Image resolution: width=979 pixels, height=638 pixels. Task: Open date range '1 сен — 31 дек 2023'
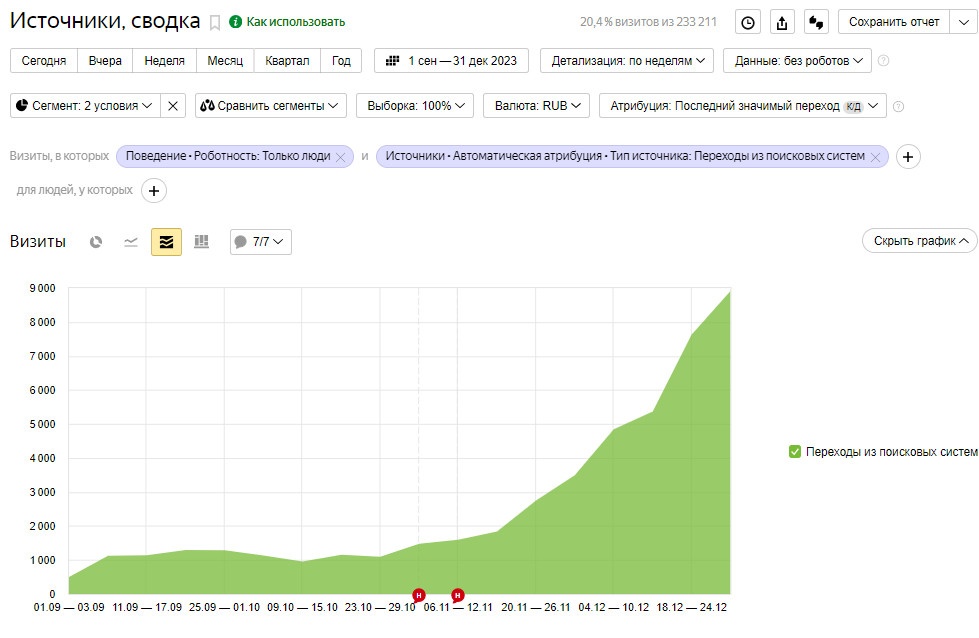click(x=451, y=61)
